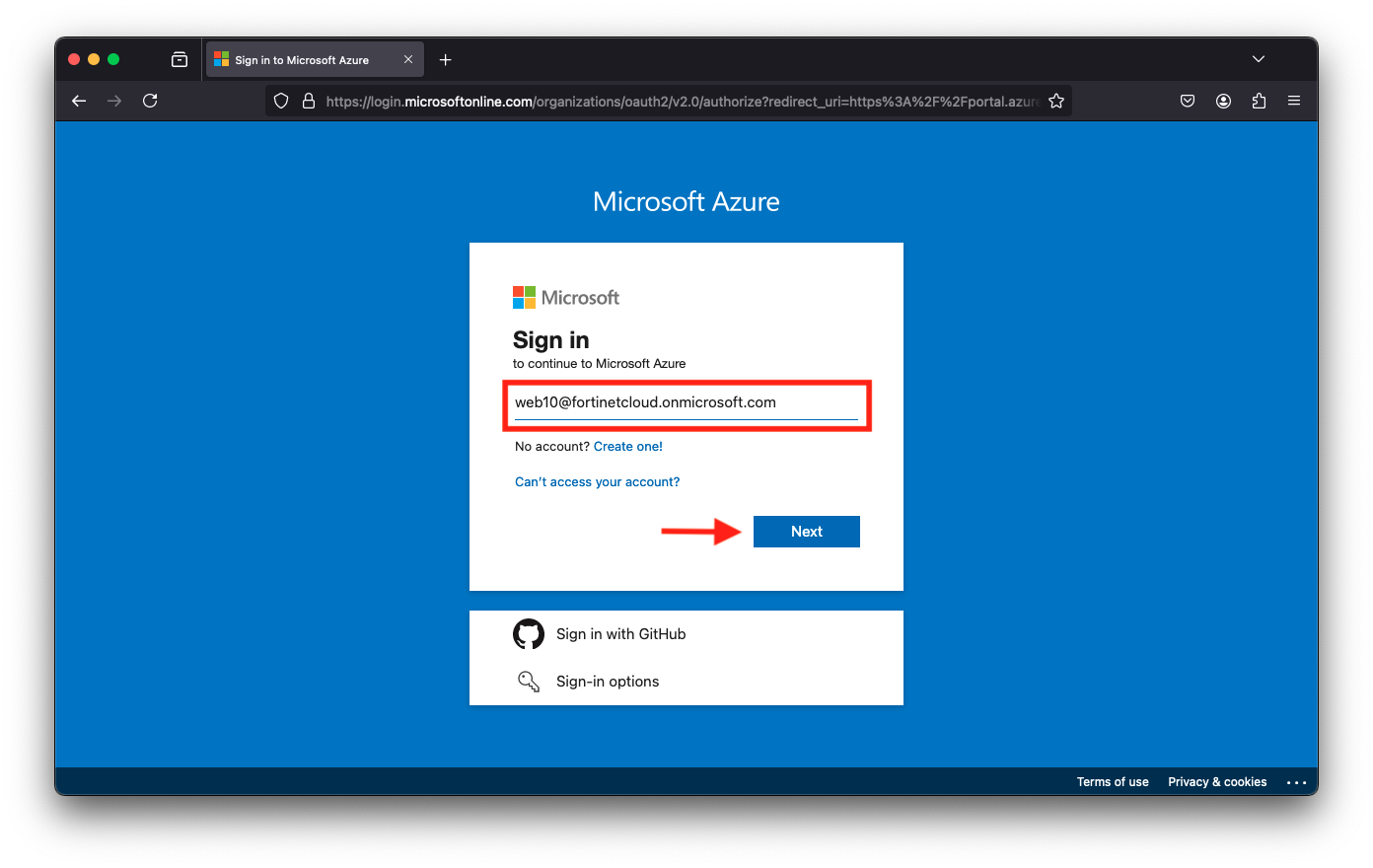Viewport: 1373px width, 868px height.
Task: Click the 'No account?' text
Action: pos(552,447)
